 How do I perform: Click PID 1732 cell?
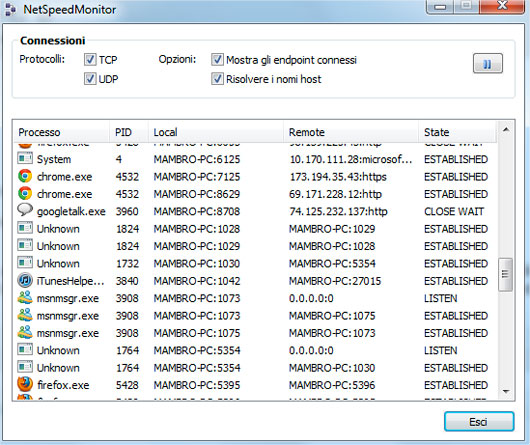pos(127,264)
